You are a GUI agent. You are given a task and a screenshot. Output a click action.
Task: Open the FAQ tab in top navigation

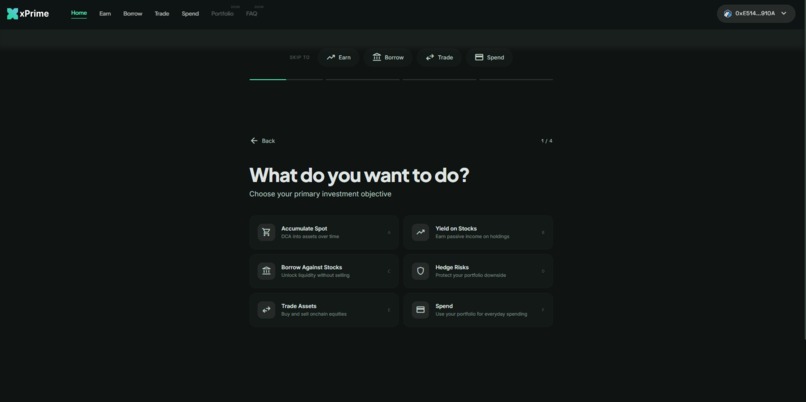(x=251, y=14)
